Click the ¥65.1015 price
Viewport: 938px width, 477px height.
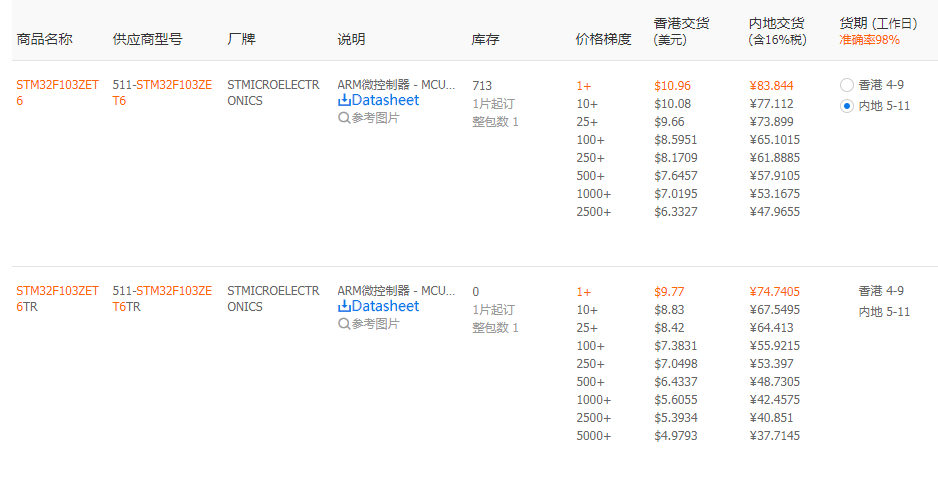(x=775, y=139)
